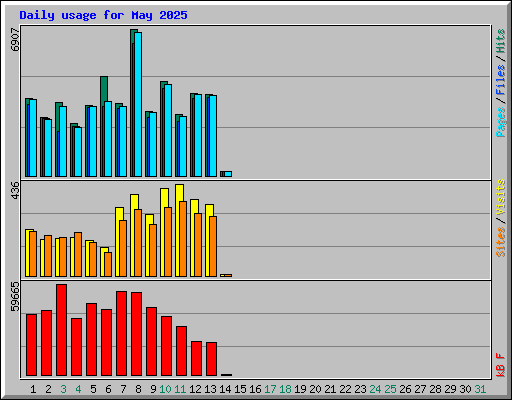
Task: Click day label 8 on the axis
Action: point(138,389)
